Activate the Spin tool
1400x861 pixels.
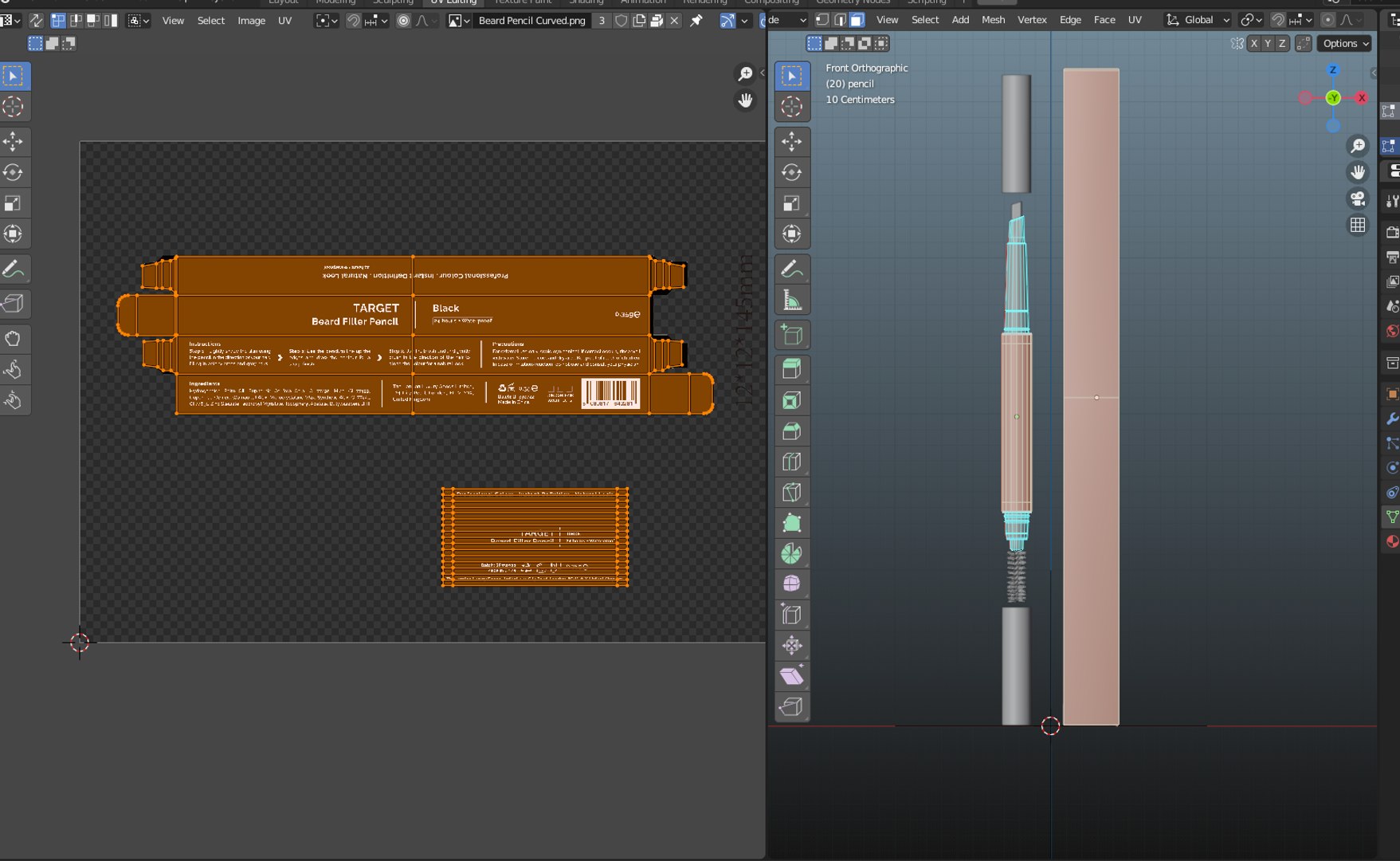(792, 554)
